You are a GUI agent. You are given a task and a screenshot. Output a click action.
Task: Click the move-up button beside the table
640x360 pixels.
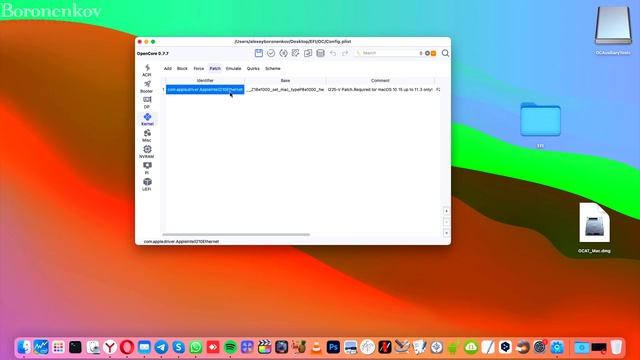click(446, 211)
